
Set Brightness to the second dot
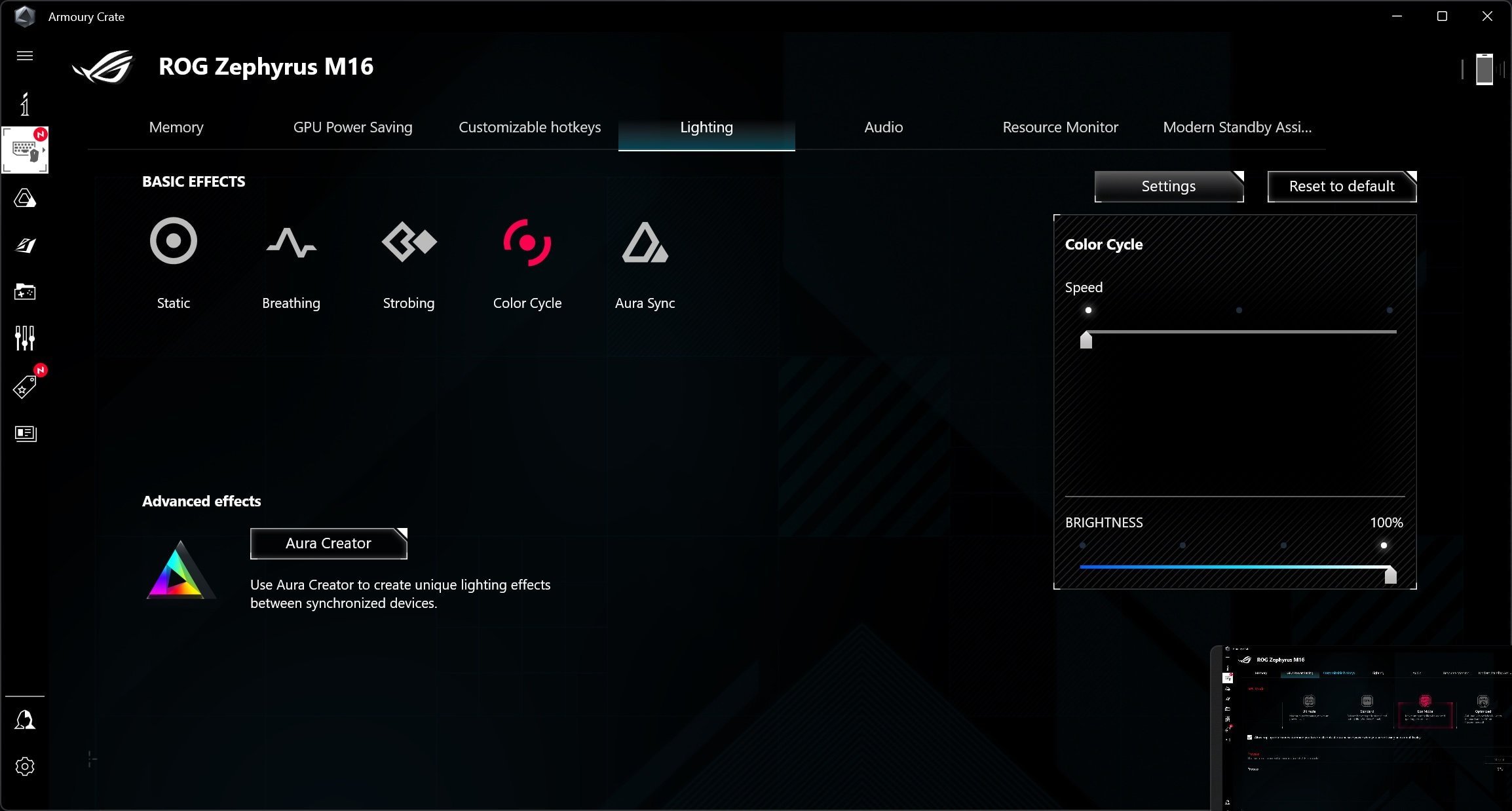point(1182,545)
